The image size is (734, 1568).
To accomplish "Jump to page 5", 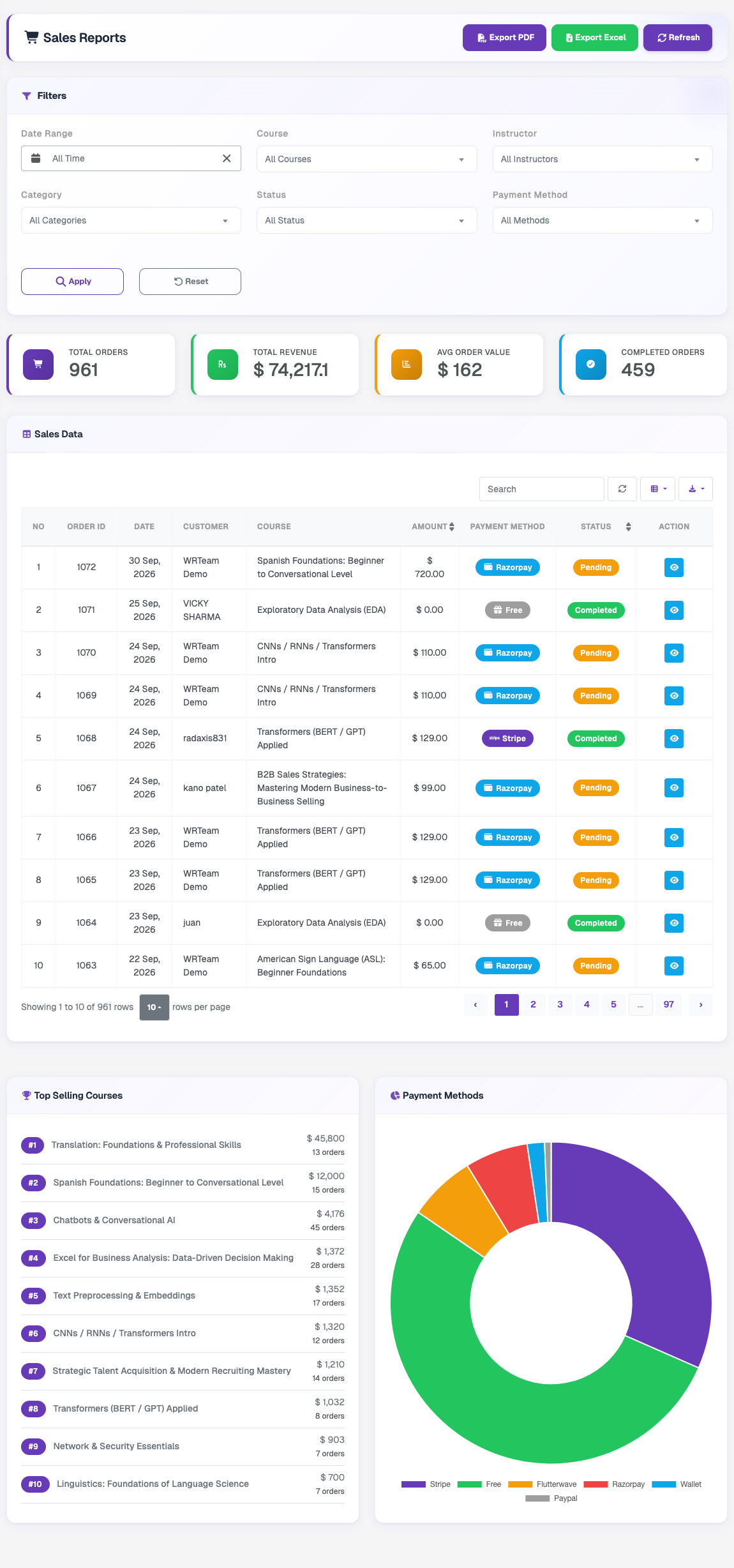I will coord(614,1005).
